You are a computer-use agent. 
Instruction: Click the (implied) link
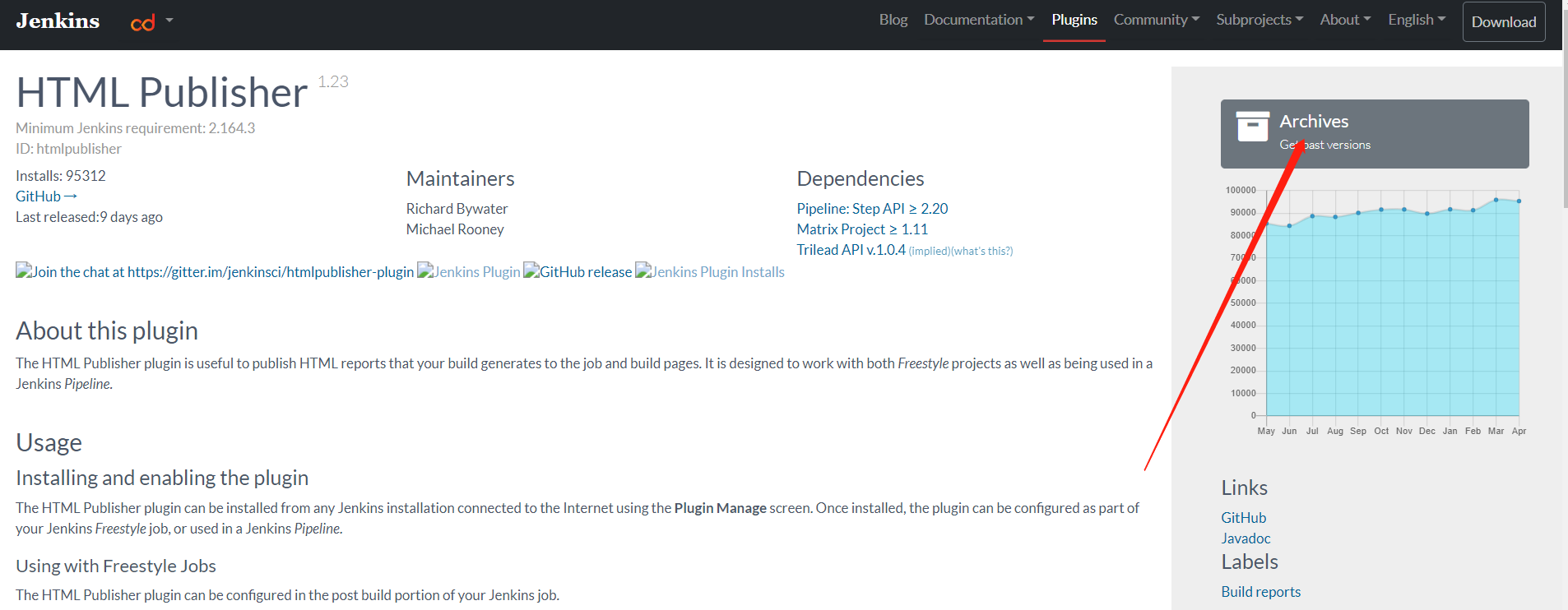(929, 251)
